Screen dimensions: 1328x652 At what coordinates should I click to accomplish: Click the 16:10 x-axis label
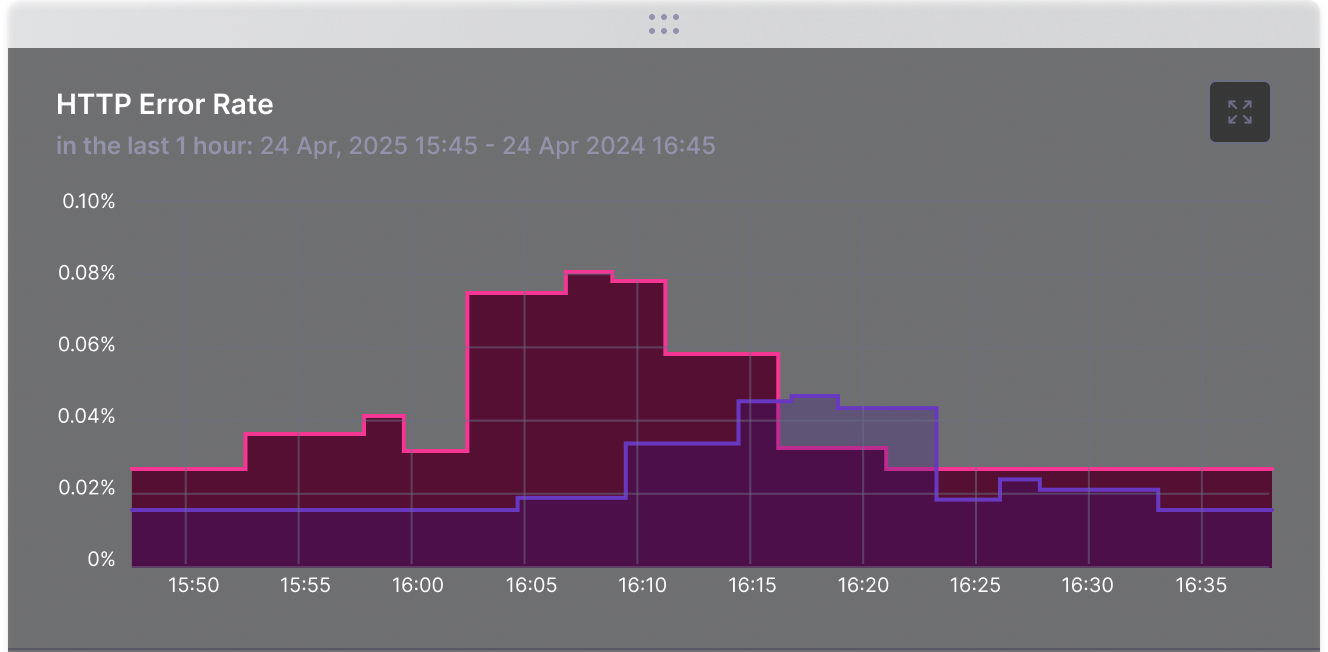(x=642, y=586)
